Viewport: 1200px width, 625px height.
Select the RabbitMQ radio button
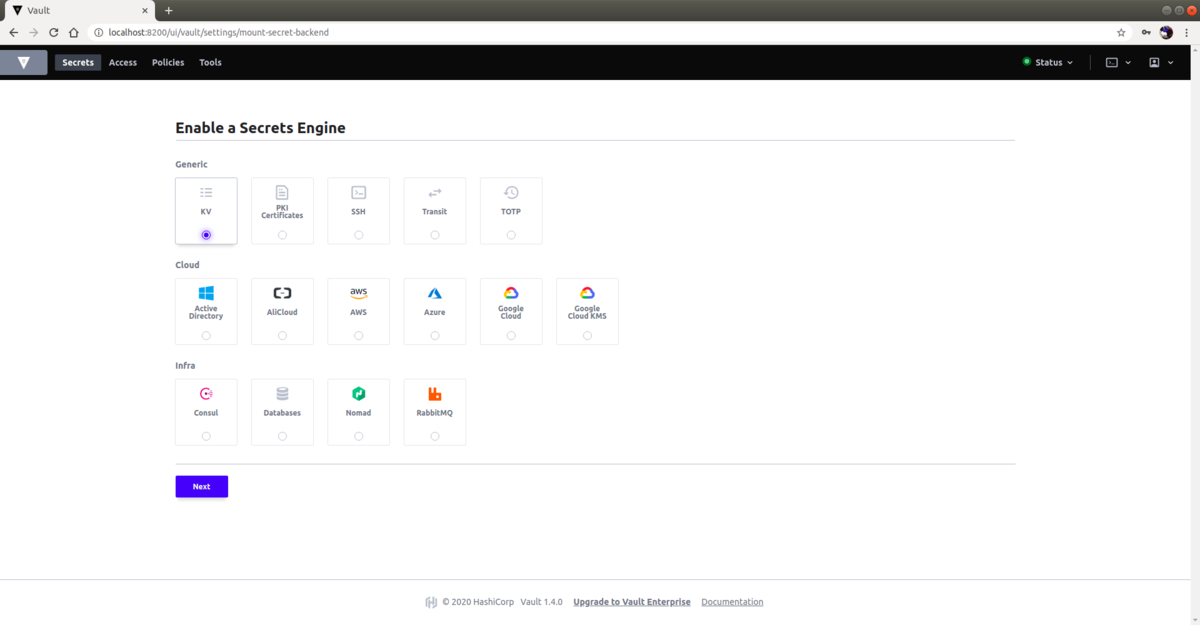[434, 436]
